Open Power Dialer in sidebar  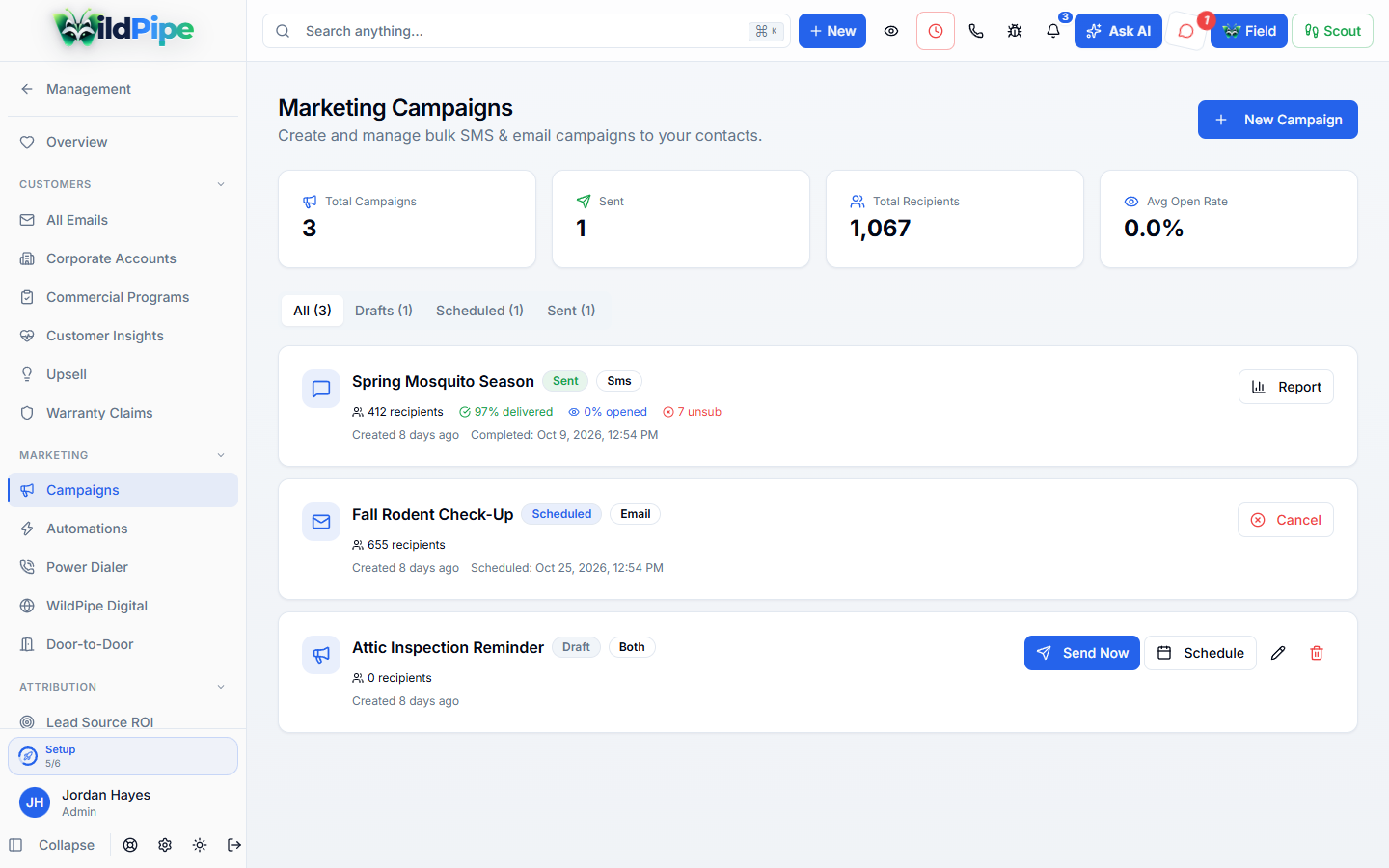[123, 567]
